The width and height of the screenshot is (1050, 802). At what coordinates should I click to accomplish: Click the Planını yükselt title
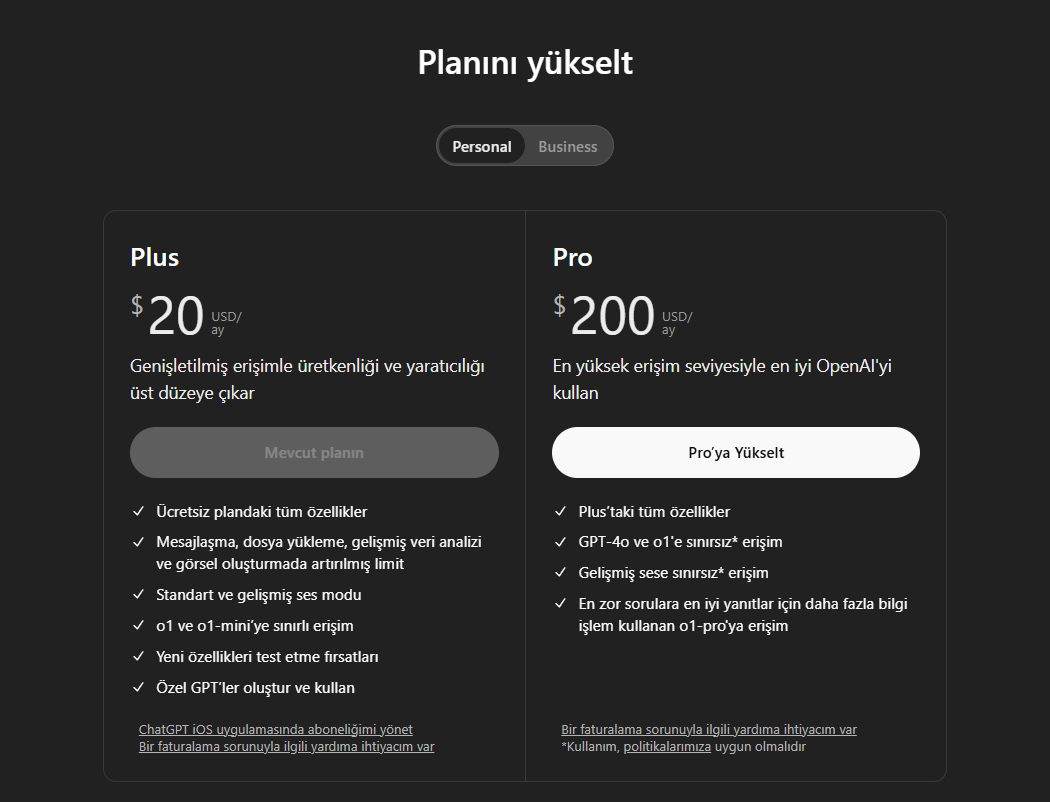point(524,62)
